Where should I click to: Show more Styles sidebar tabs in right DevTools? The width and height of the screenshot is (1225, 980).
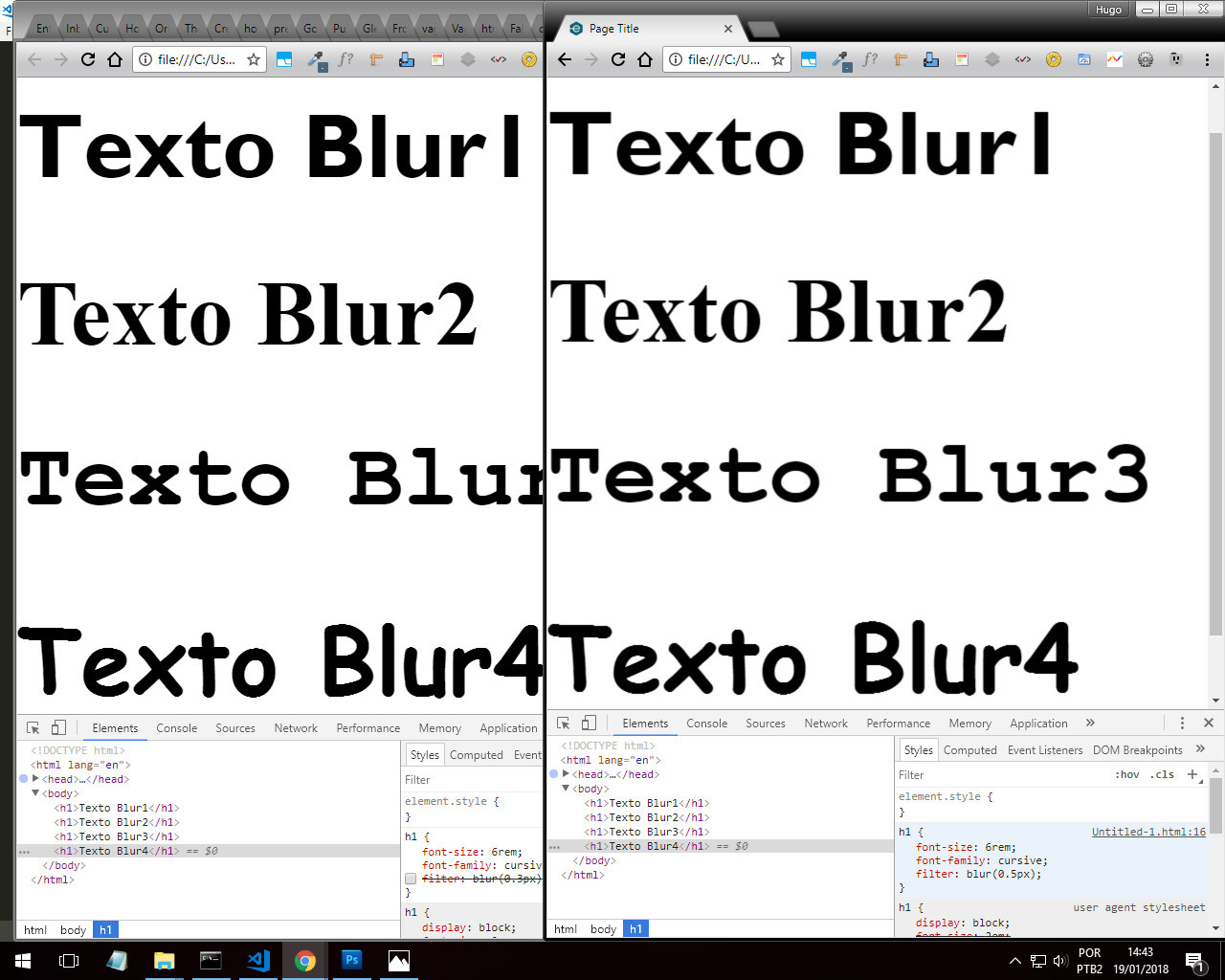[1200, 749]
